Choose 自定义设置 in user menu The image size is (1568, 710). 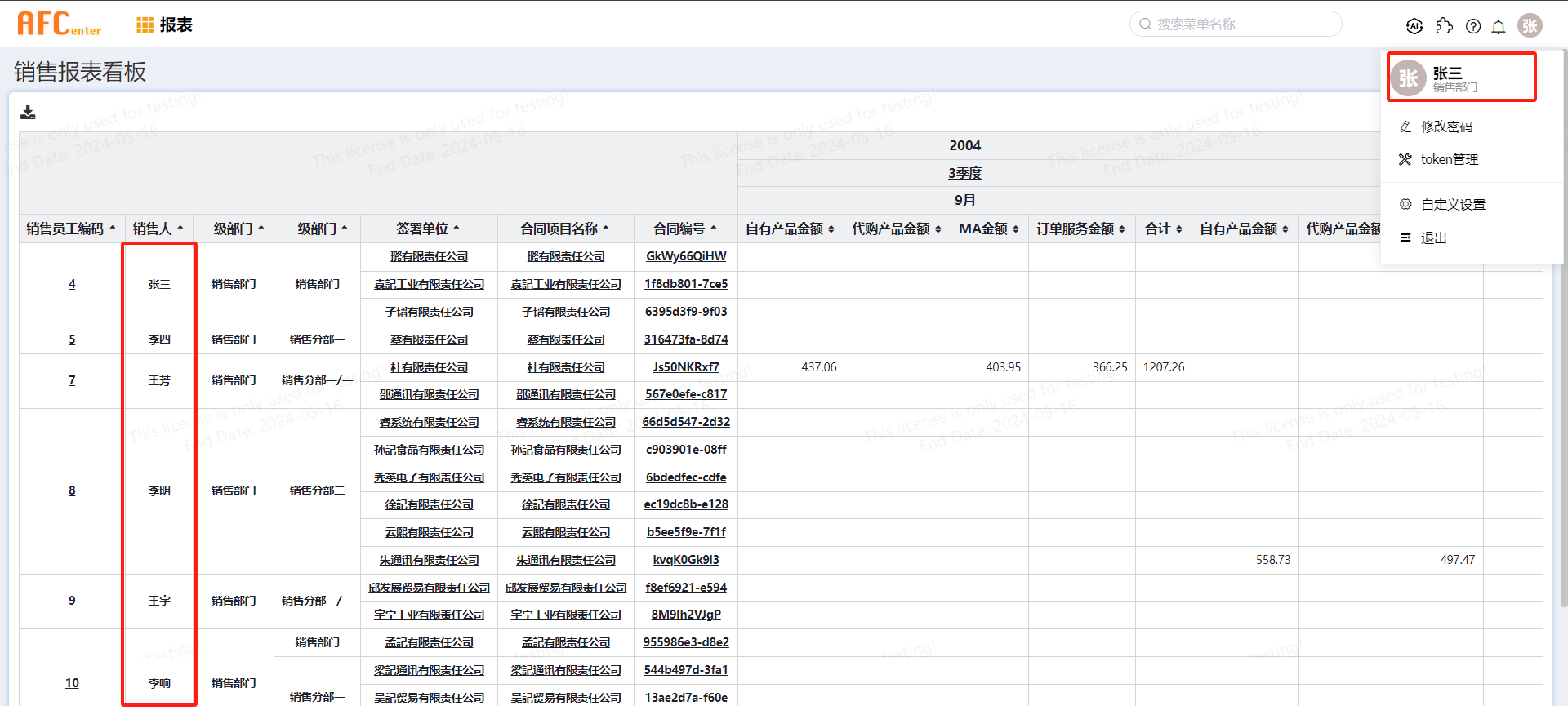[1453, 204]
